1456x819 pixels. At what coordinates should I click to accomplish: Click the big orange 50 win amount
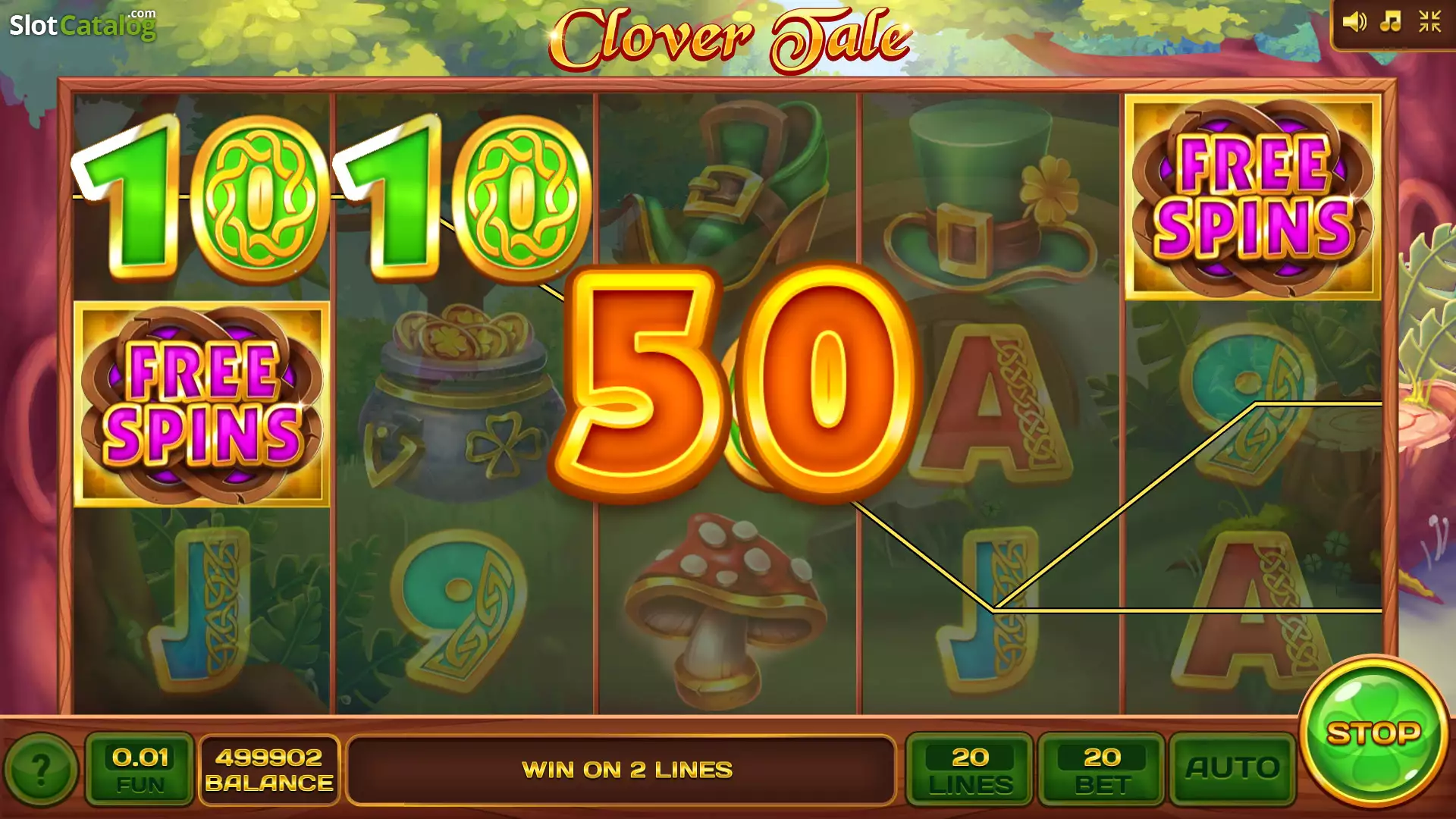[x=734, y=384]
